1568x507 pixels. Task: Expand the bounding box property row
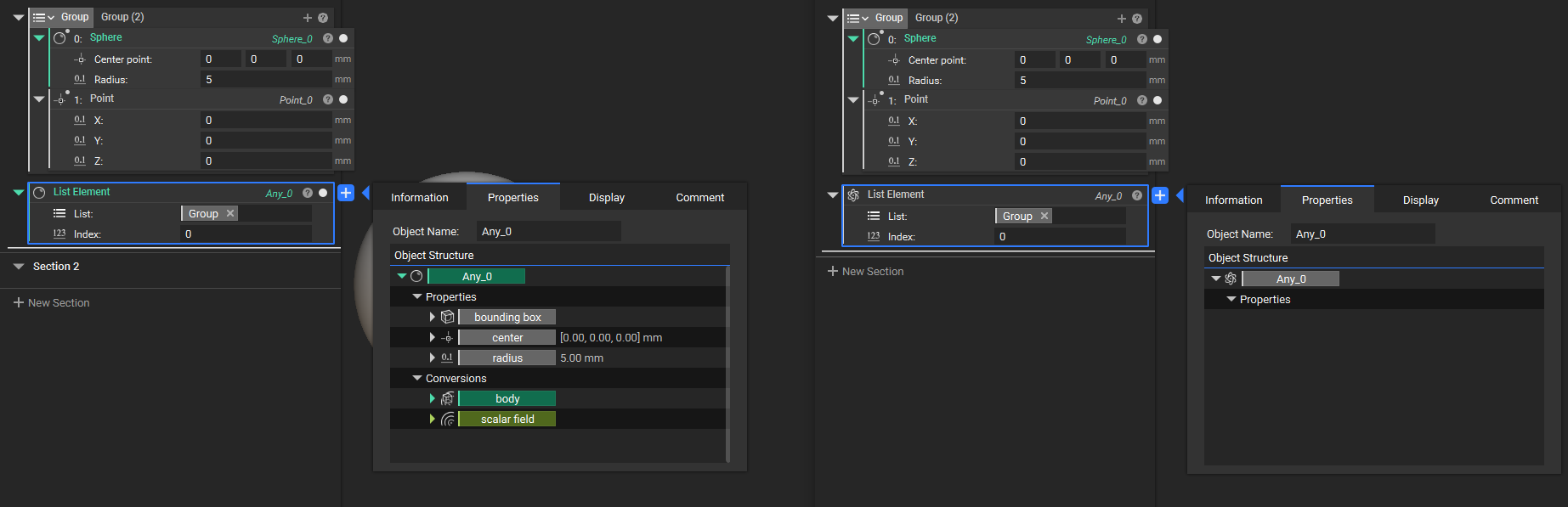click(432, 317)
